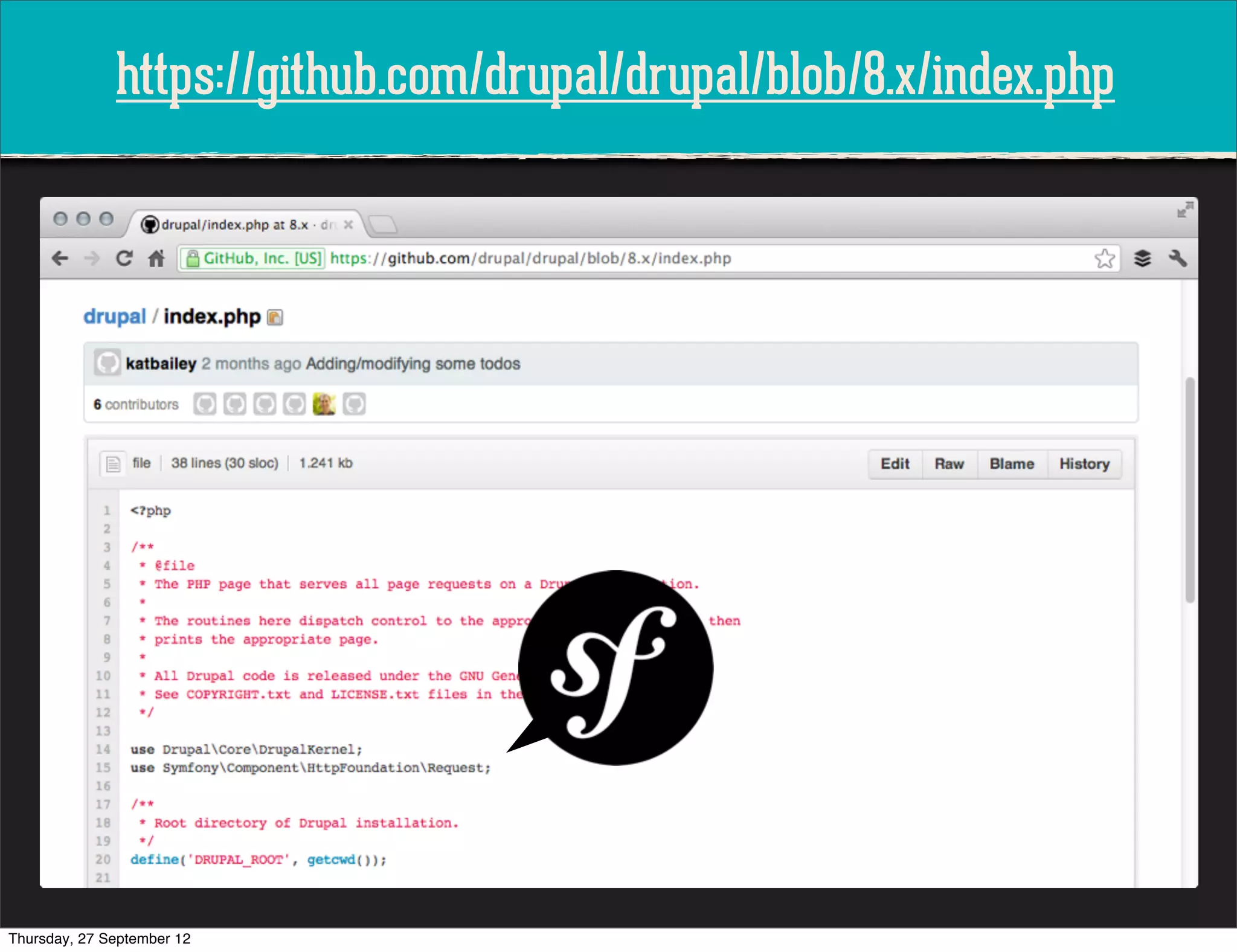
Task: Click the '6 contributors' text
Action: pos(136,404)
